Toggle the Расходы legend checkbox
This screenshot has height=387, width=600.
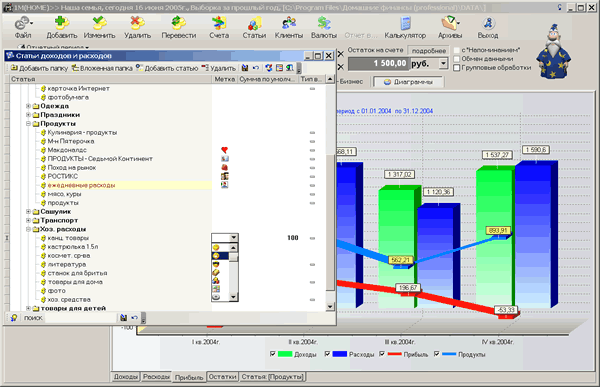(327, 354)
